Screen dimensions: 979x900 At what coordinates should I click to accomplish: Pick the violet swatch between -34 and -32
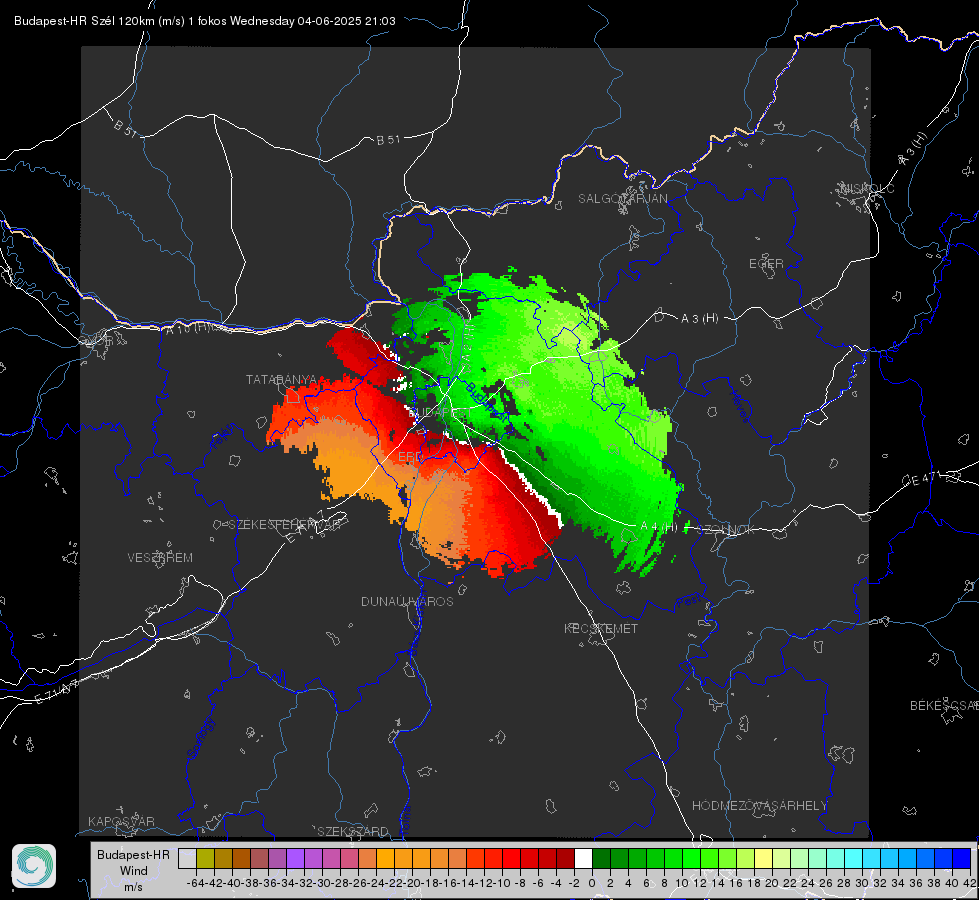point(295,858)
